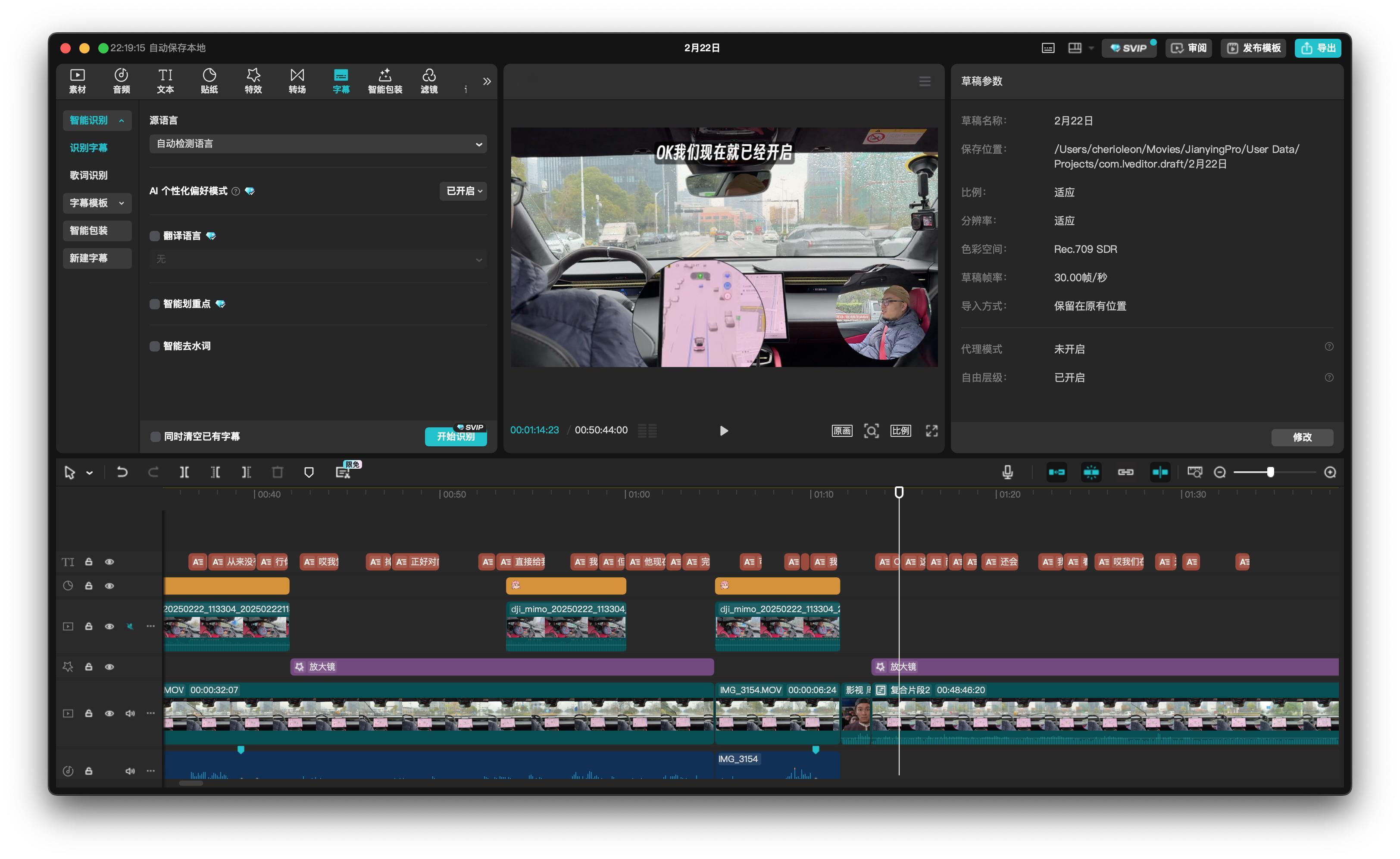Screen dimensions: 1400x859
Task: Click the 代理模式 help icon
Action: [1328, 346]
